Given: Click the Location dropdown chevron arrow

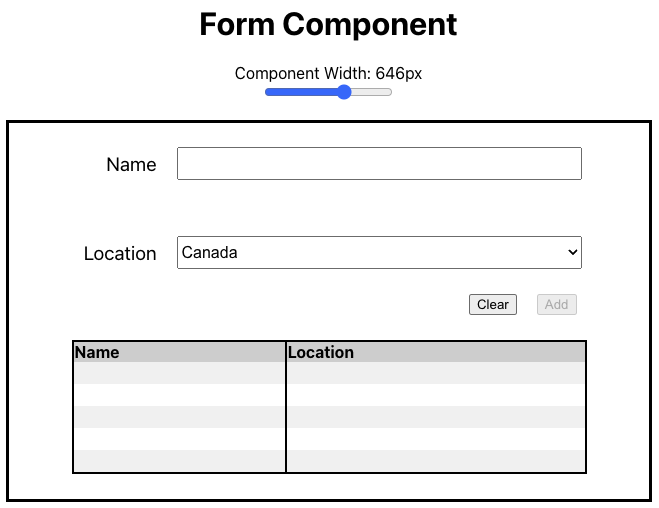Looking at the screenshot, I should [x=572, y=253].
